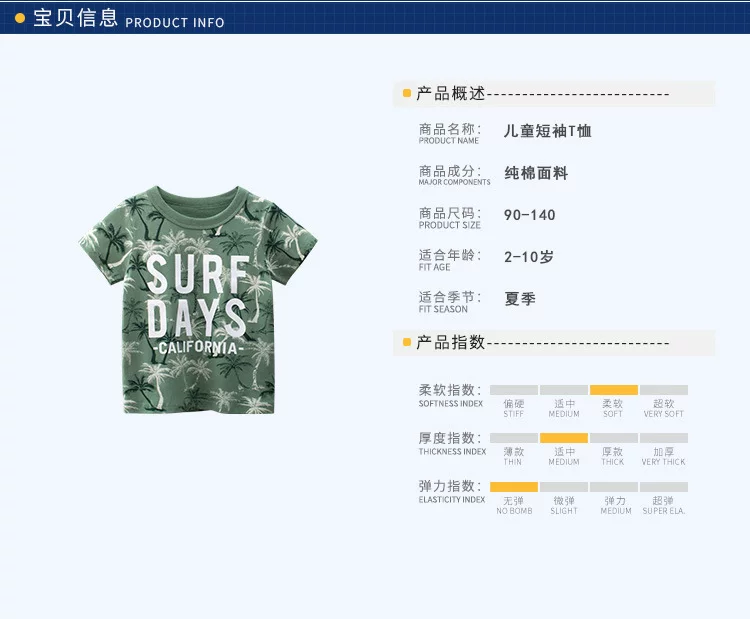Click the product name 儿童短袖T恤

548,131
